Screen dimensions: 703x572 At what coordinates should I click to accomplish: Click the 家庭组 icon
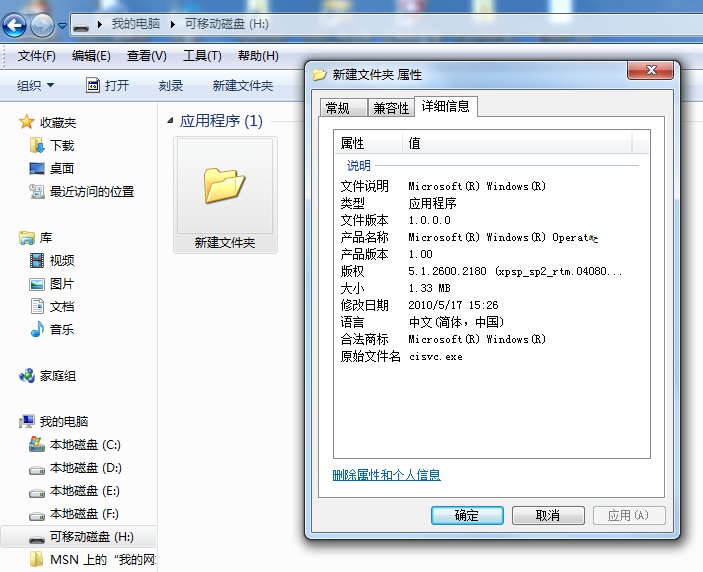click(27, 376)
